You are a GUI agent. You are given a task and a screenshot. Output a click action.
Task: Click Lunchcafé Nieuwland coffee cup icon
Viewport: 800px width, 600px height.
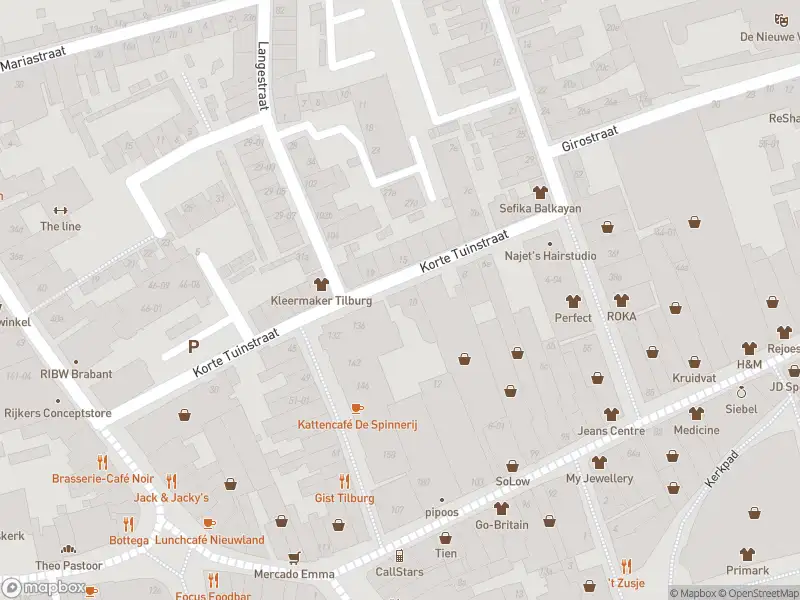[209, 523]
